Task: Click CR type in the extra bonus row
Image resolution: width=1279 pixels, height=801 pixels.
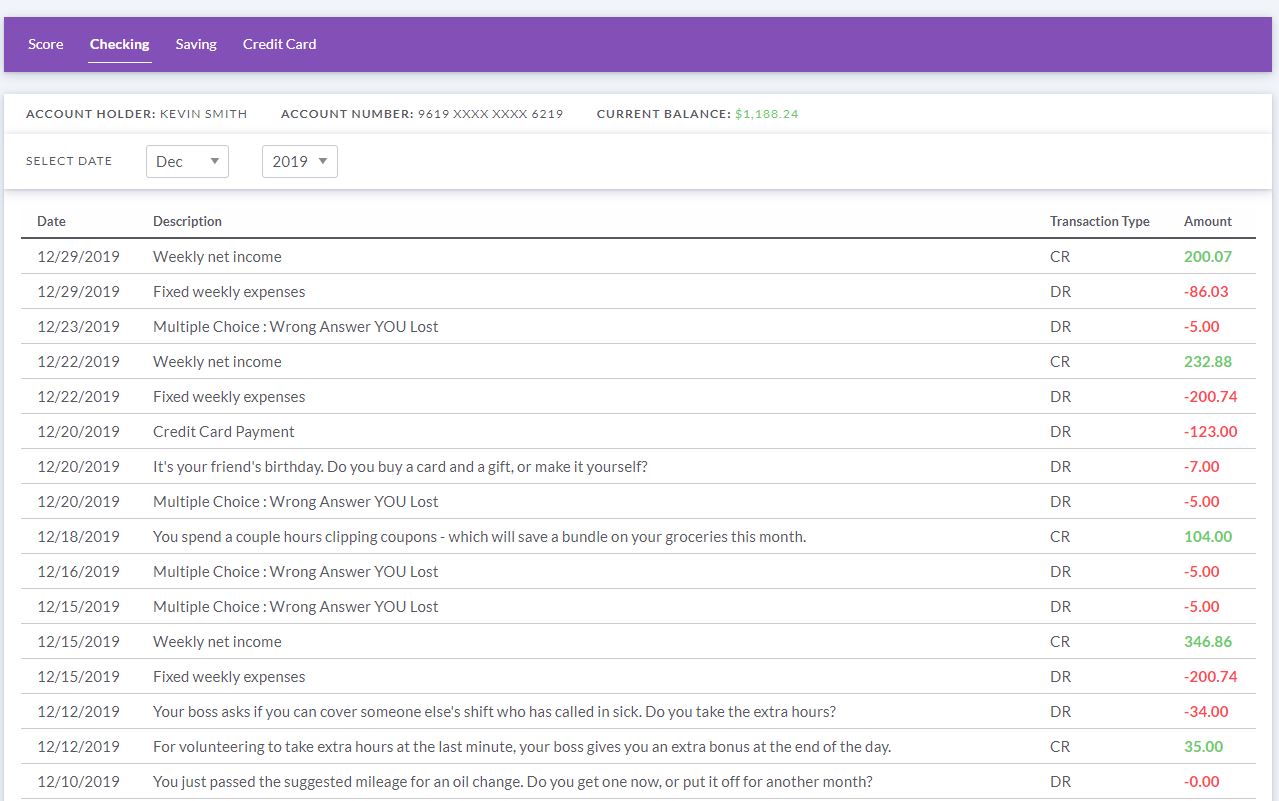Action: pos(1060,746)
